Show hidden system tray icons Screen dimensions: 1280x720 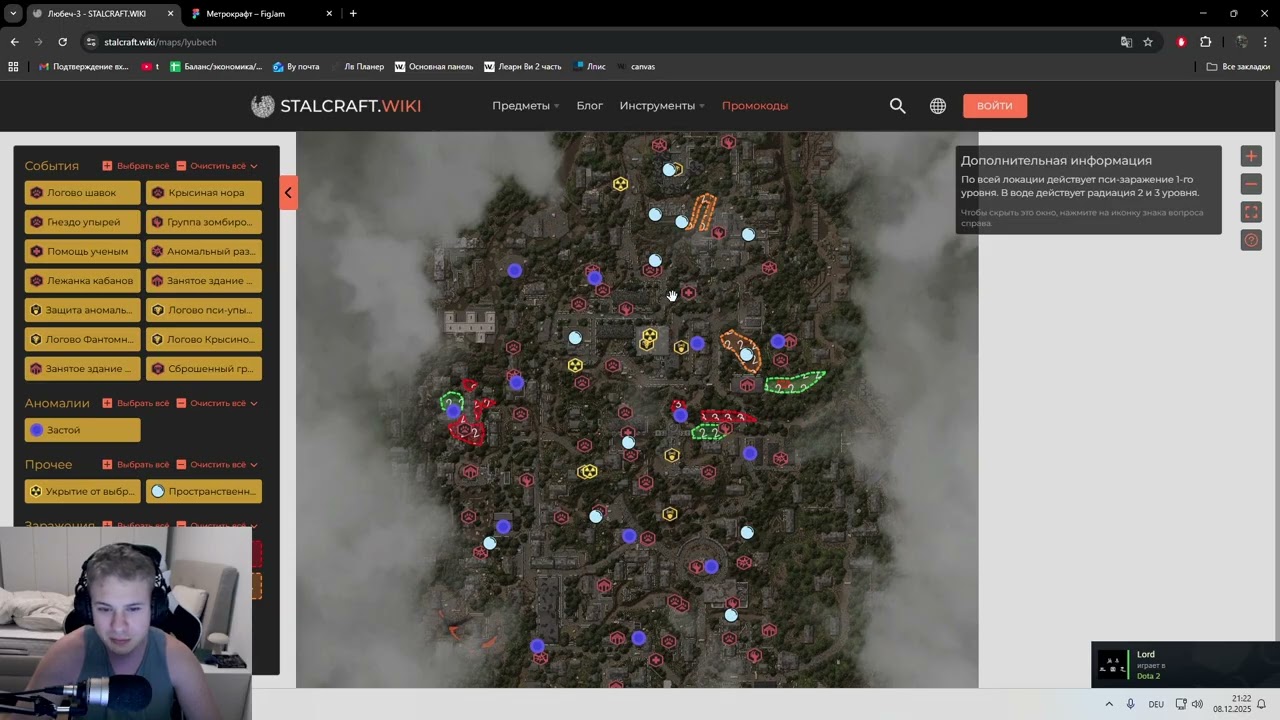click(1109, 704)
